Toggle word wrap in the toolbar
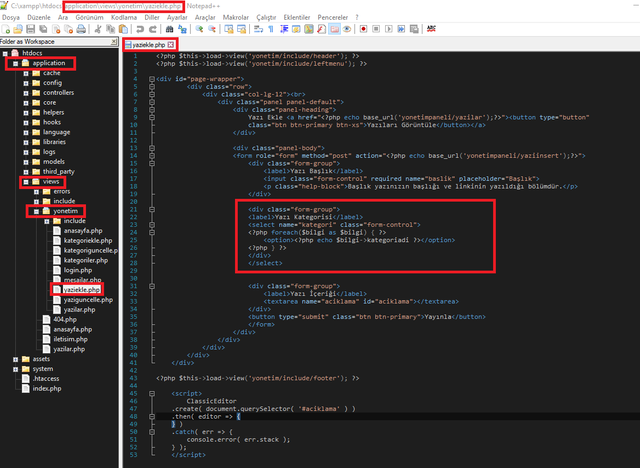The image size is (640, 468). click(x=258, y=29)
